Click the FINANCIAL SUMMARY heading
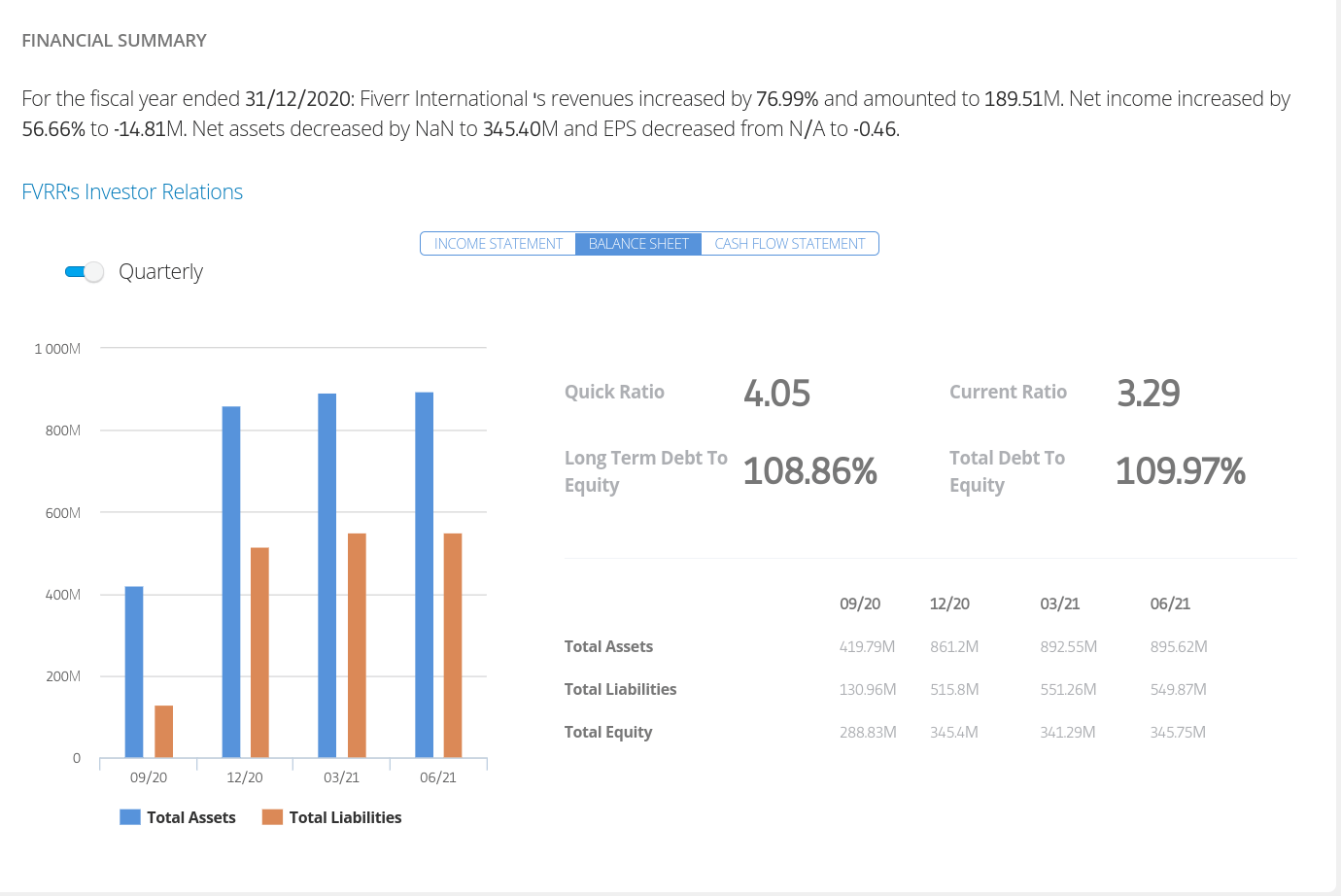The image size is (1341, 896). pos(114,41)
